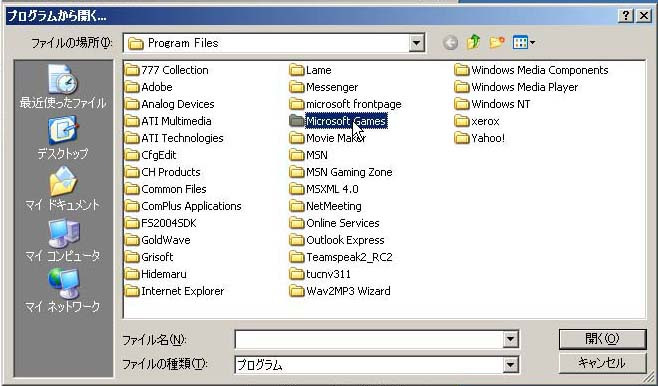The height and width of the screenshot is (386, 658).
Task: Create a new folder
Action: coord(496,42)
